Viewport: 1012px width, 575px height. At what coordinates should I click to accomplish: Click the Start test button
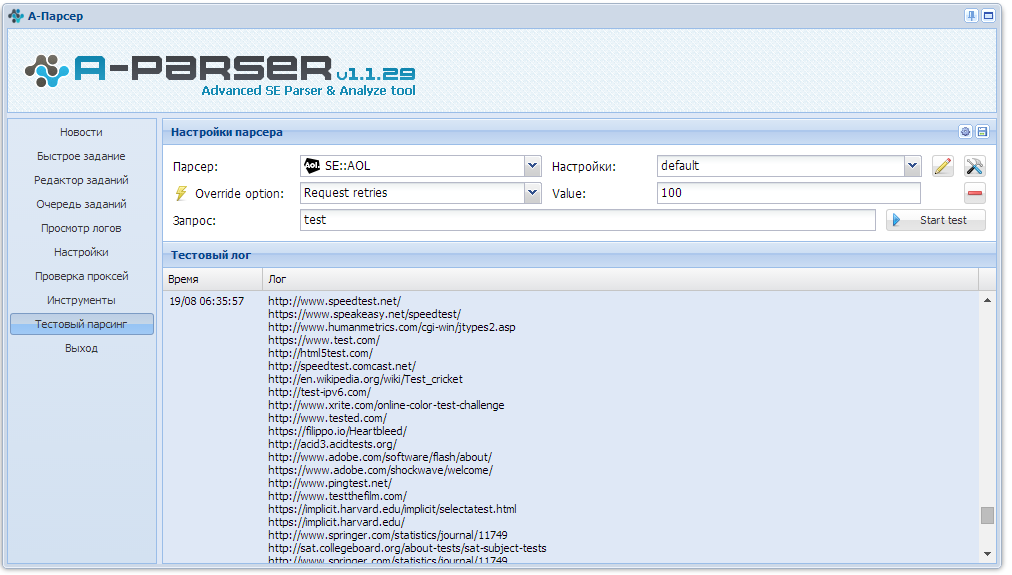pos(935,220)
